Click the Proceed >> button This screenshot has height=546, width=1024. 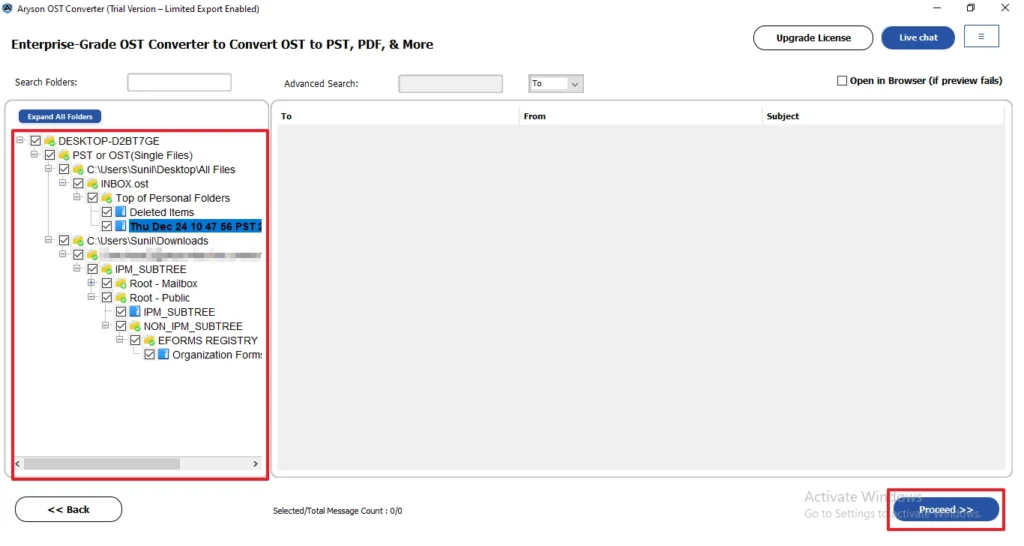click(x=946, y=509)
